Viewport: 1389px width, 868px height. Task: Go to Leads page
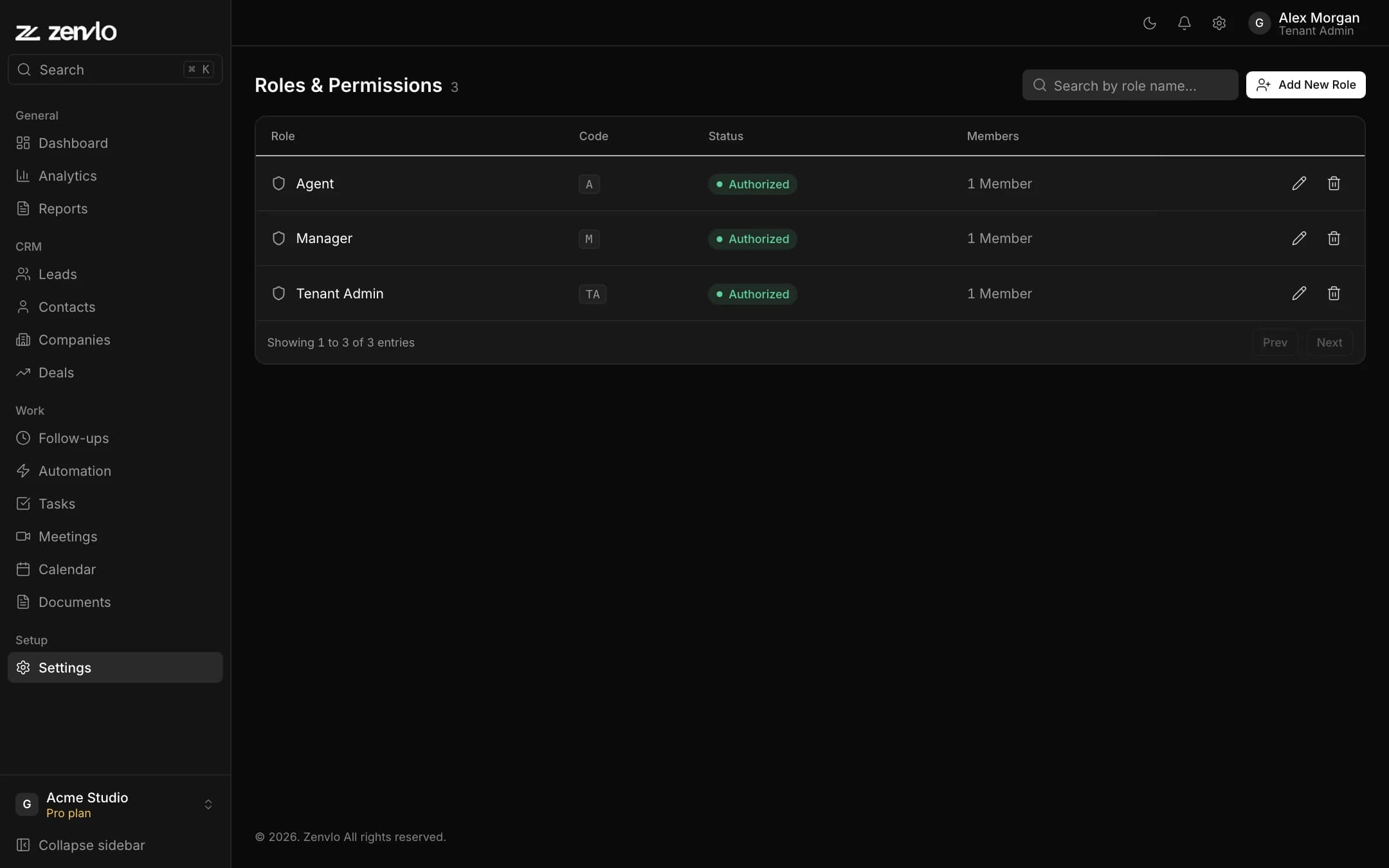(x=115, y=274)
